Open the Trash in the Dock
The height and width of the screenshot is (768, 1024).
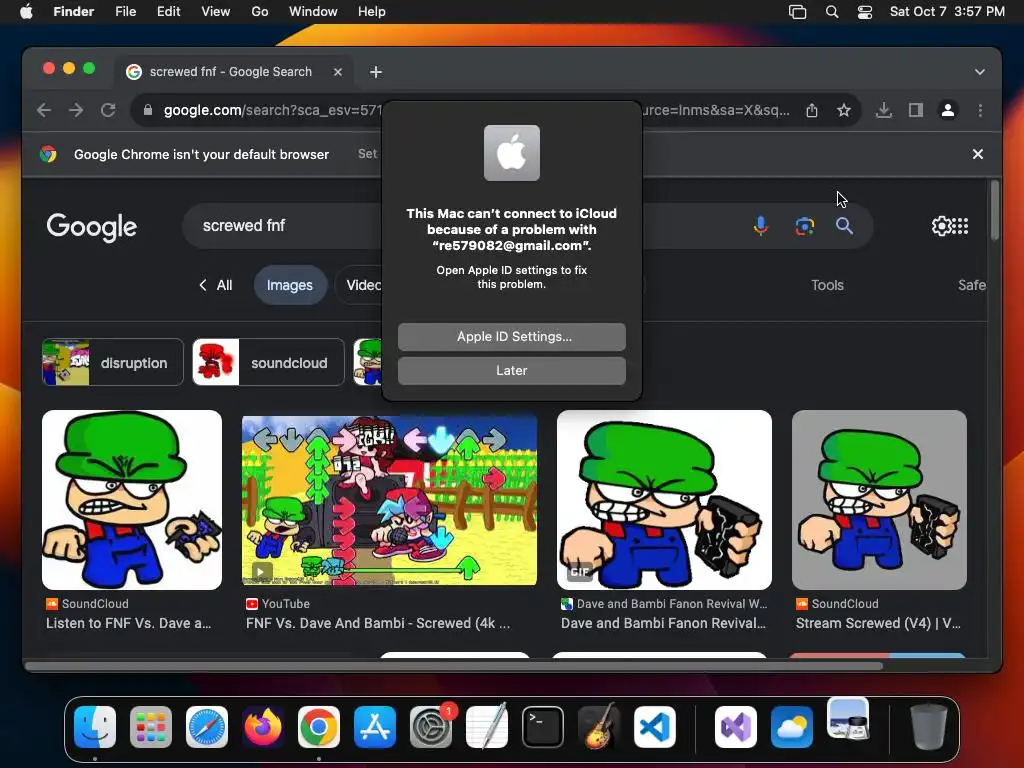928,727
